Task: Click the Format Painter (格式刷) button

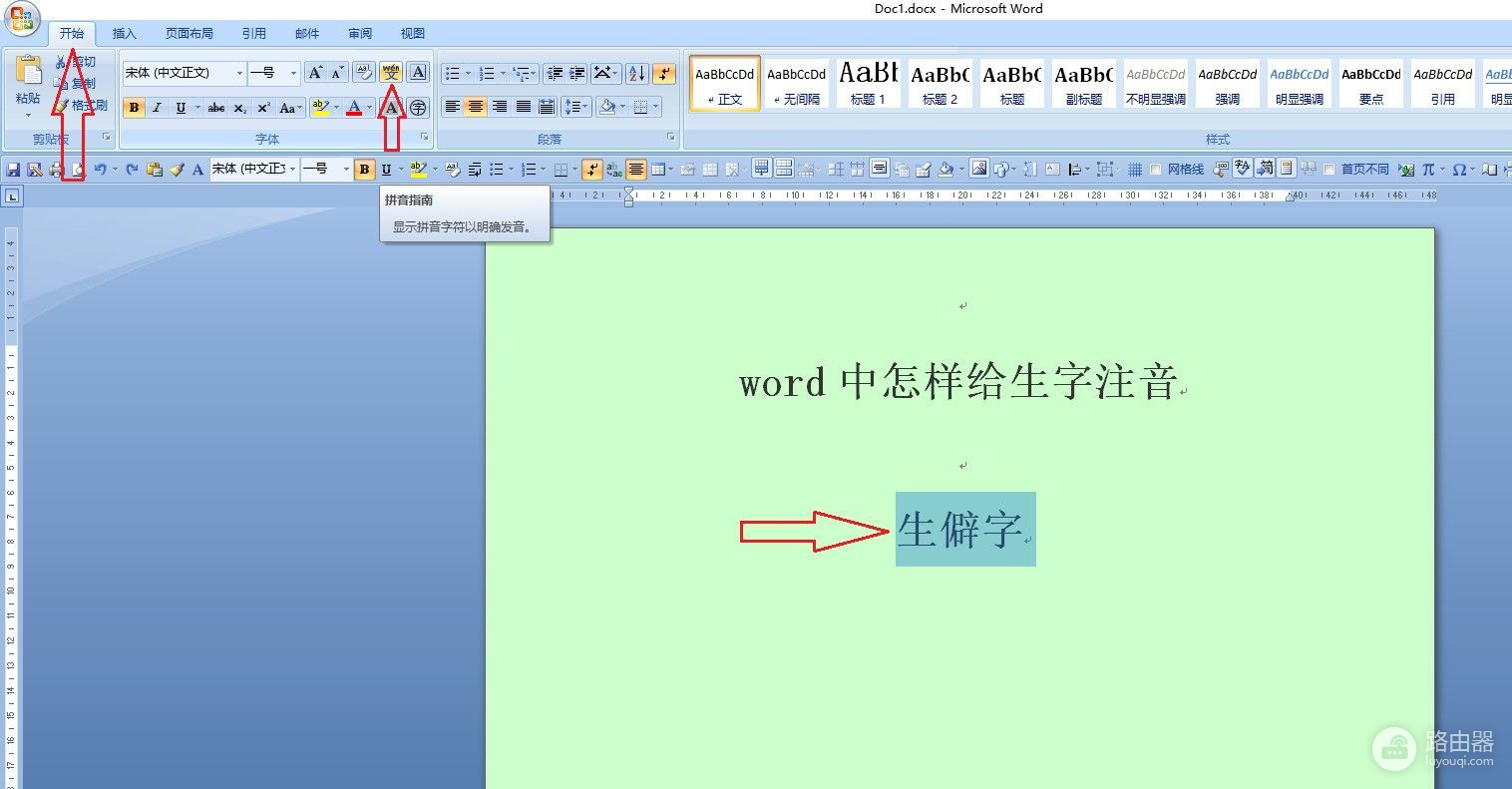Action: pos(82,105)
